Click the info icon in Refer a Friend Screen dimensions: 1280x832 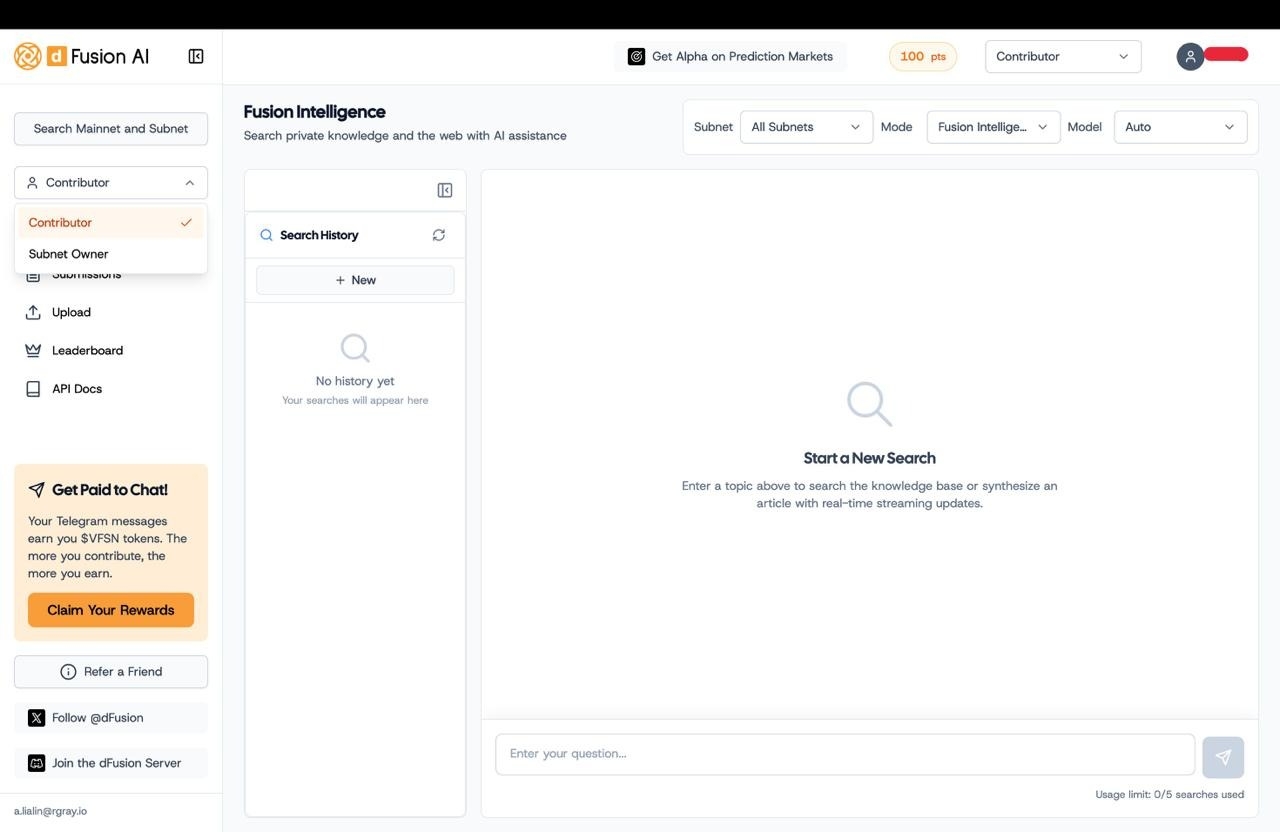click(x=68, y=671)
